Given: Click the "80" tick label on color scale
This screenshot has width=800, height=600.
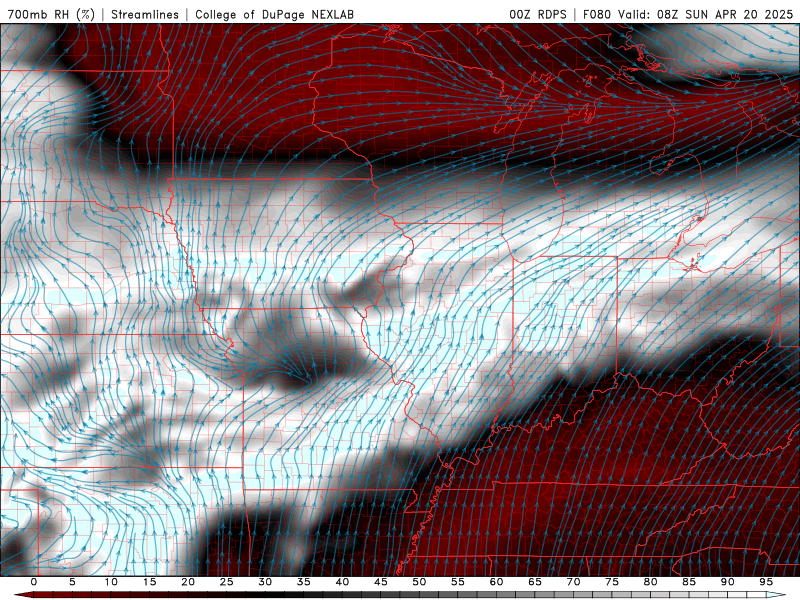Looking at the screenshot, I should pos(651,582).
